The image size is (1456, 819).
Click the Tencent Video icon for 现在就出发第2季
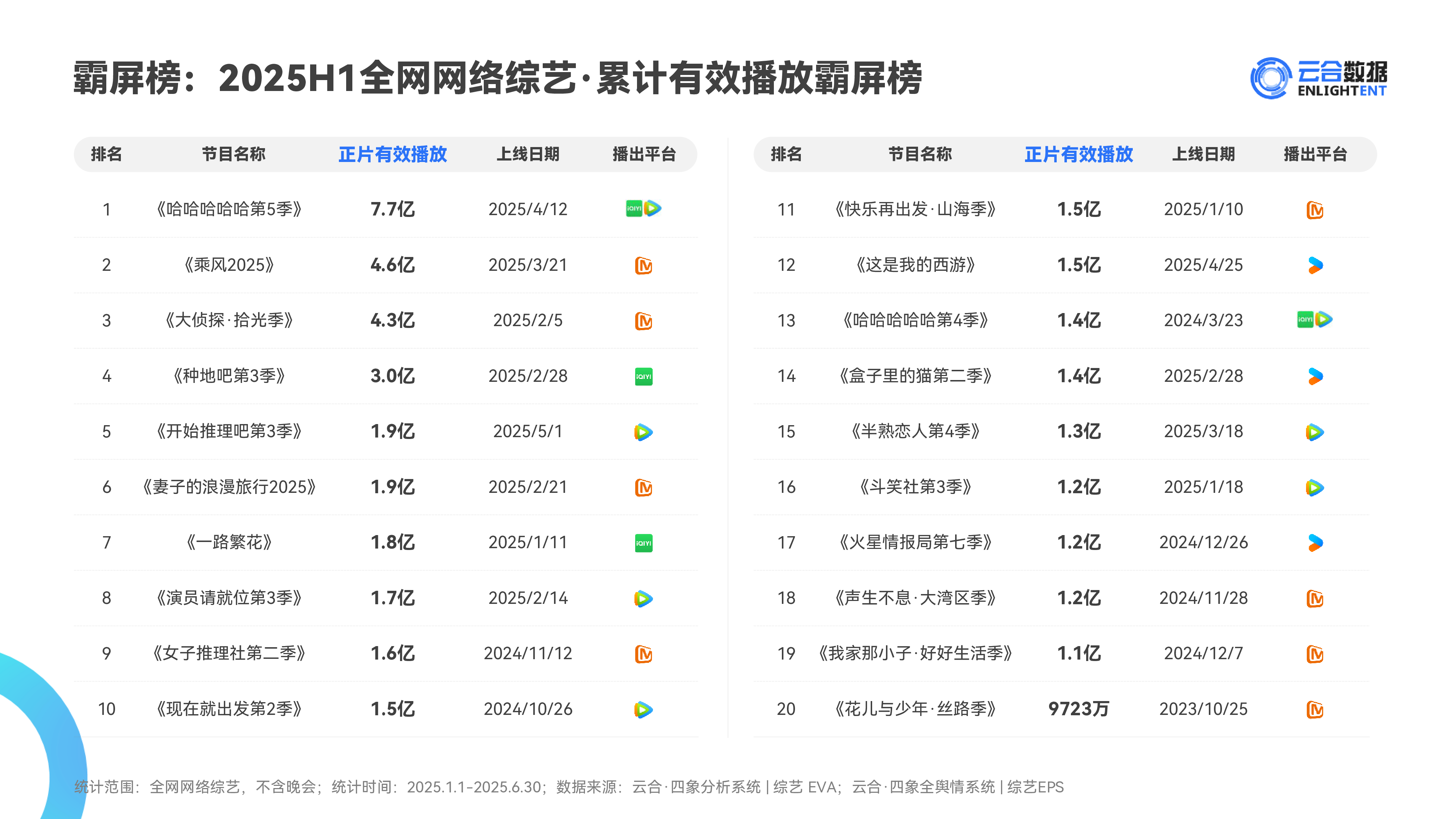tap(643, 709)
